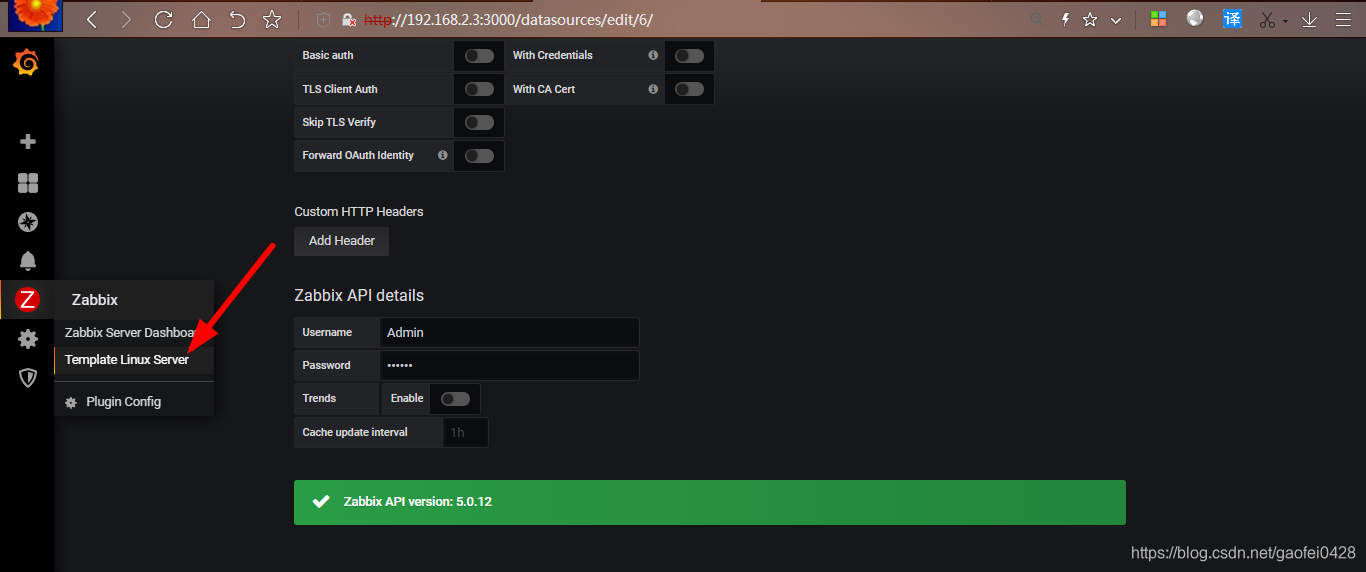This screenshot has width=1366, height=572.
Task: Click the flower avatar in browser corner
Action: [x=36, y=16]
